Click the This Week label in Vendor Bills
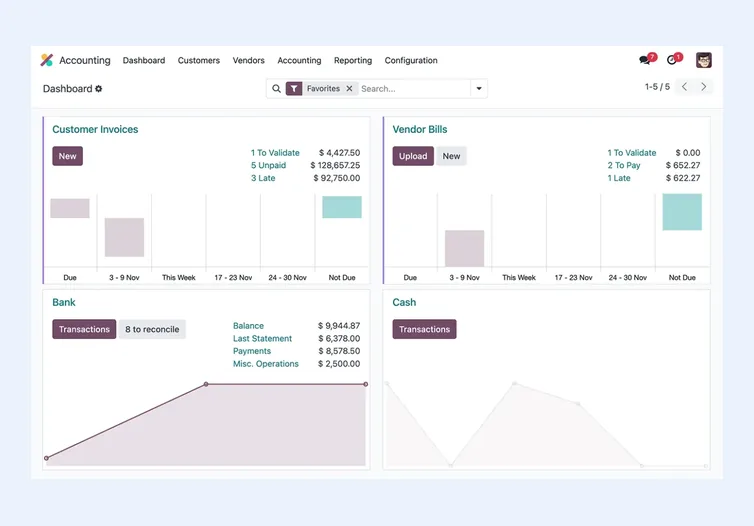The width and height of the screenshot is (754, 526). (519, 277)
